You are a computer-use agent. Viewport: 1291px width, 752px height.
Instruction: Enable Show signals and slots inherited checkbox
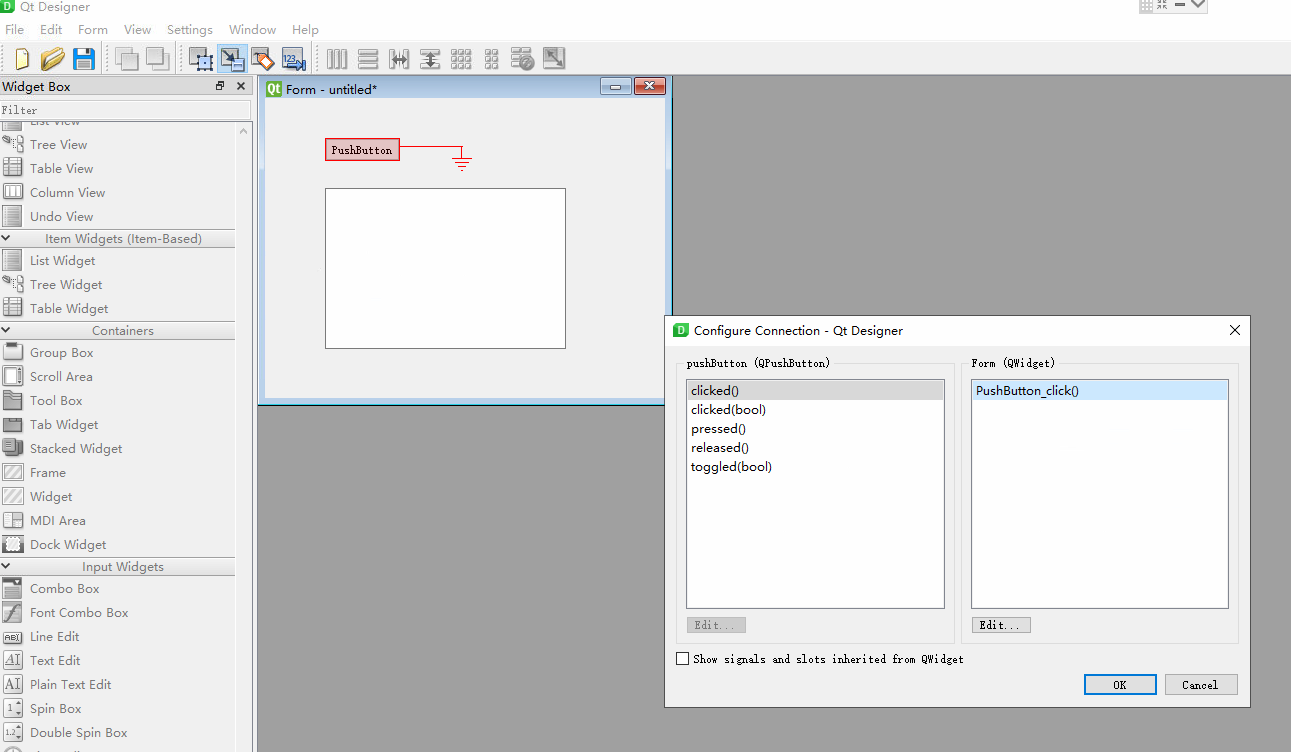tap(683, 659)
